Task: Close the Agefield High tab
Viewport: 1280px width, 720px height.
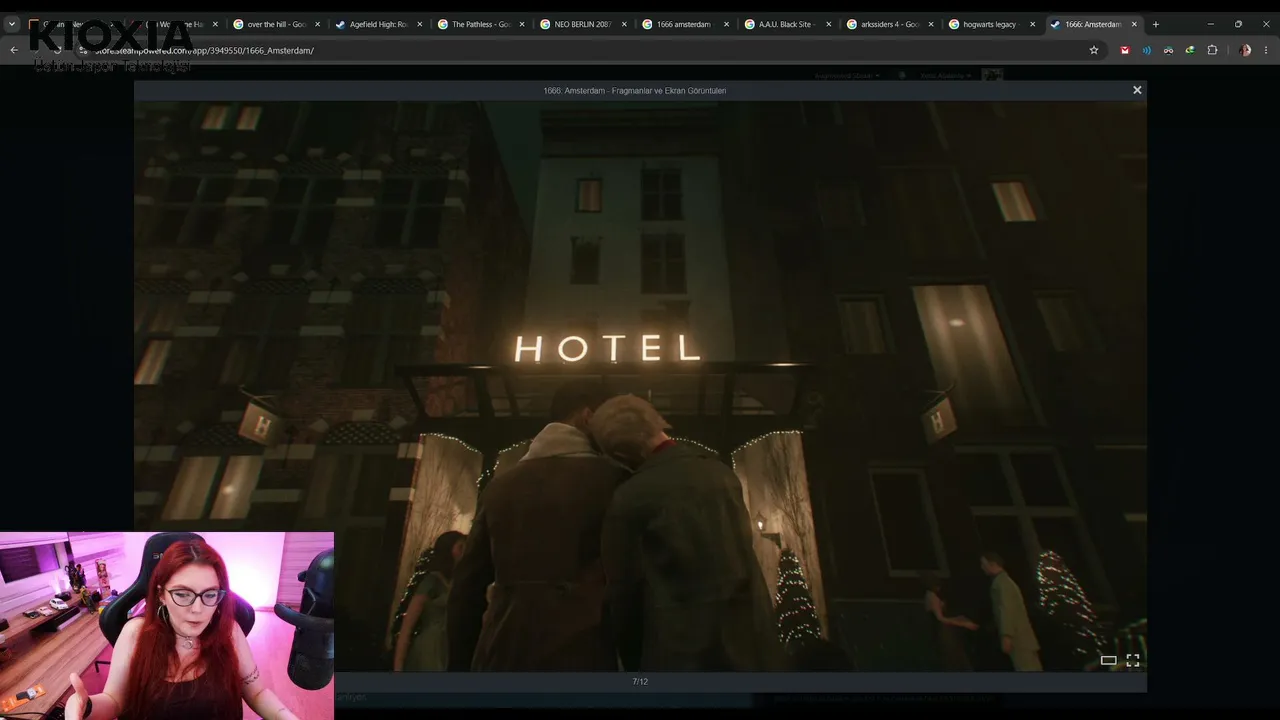Action: 420,24
